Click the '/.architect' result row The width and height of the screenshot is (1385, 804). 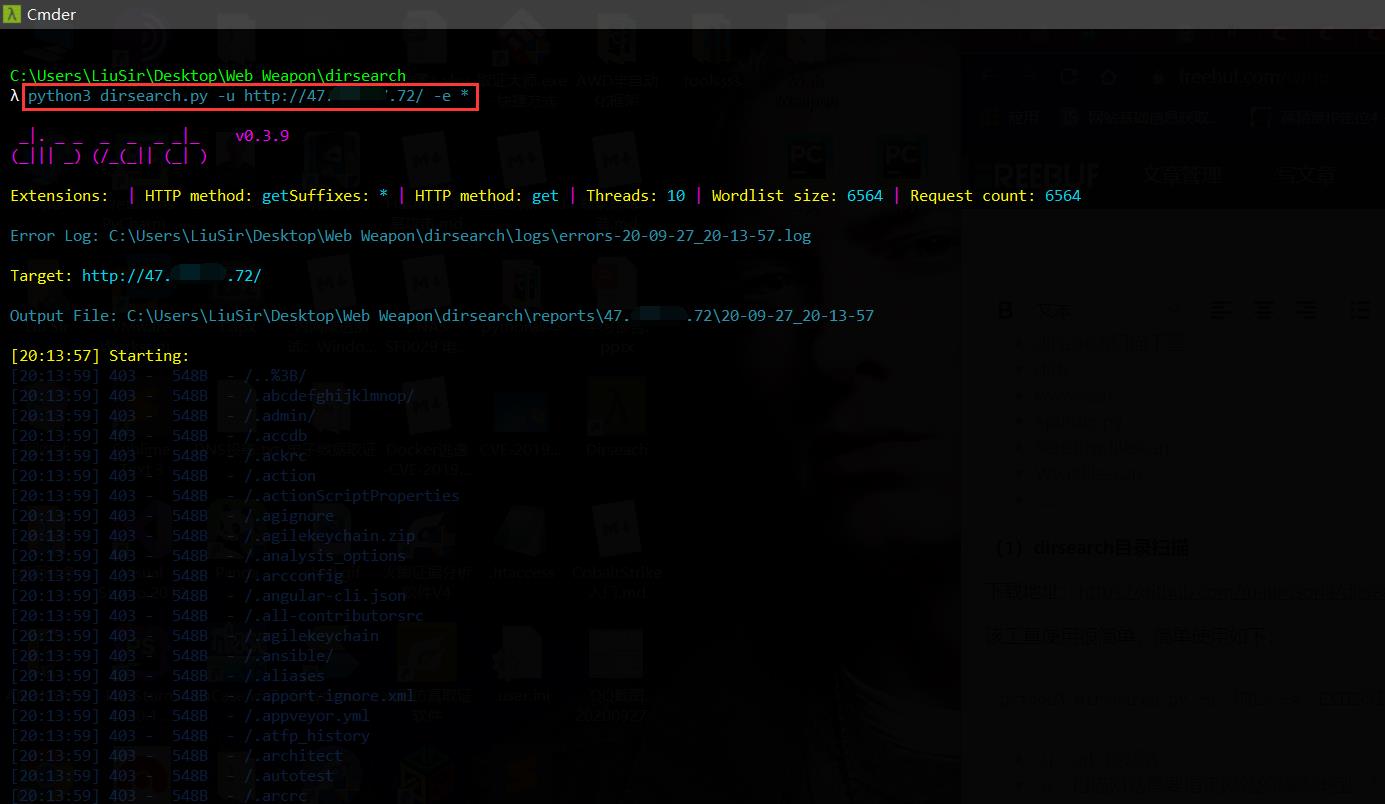coord(177,756)
